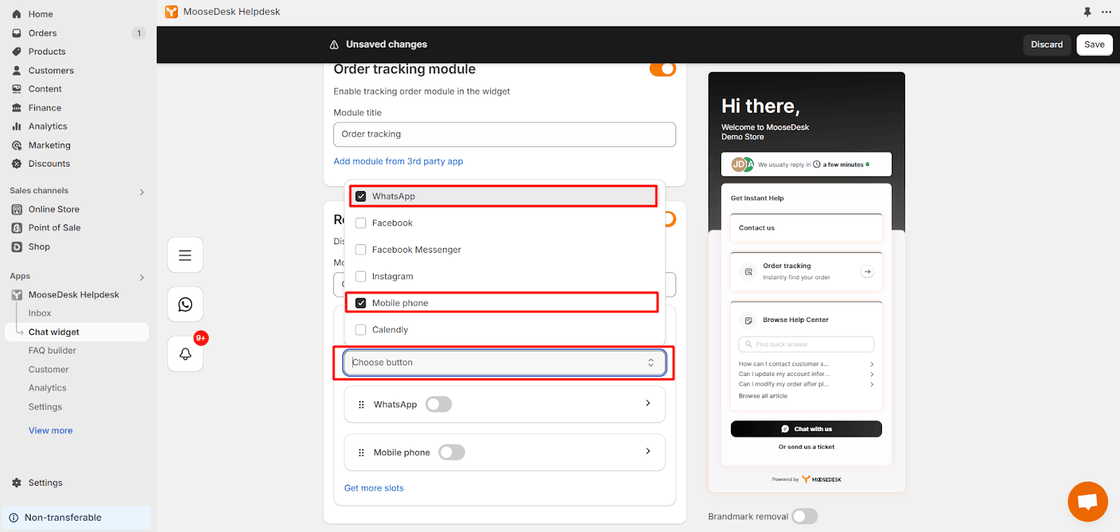Click the Products tag icon

pos(16,51)
